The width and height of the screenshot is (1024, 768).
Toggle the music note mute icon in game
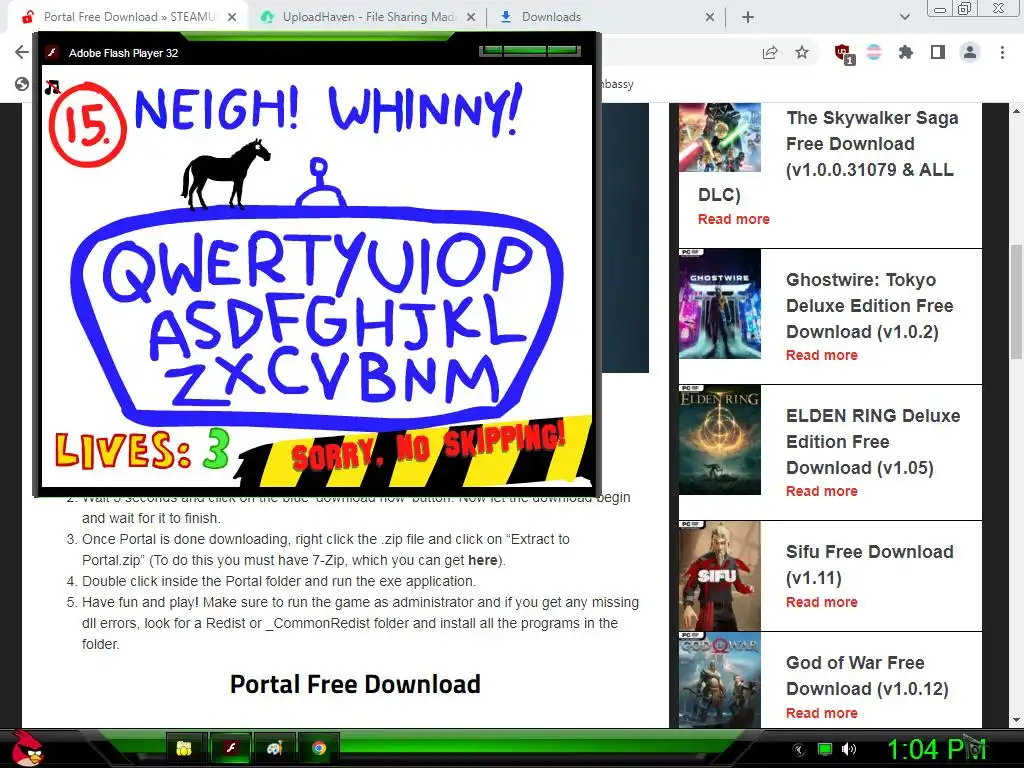click(x=52, y=88)
